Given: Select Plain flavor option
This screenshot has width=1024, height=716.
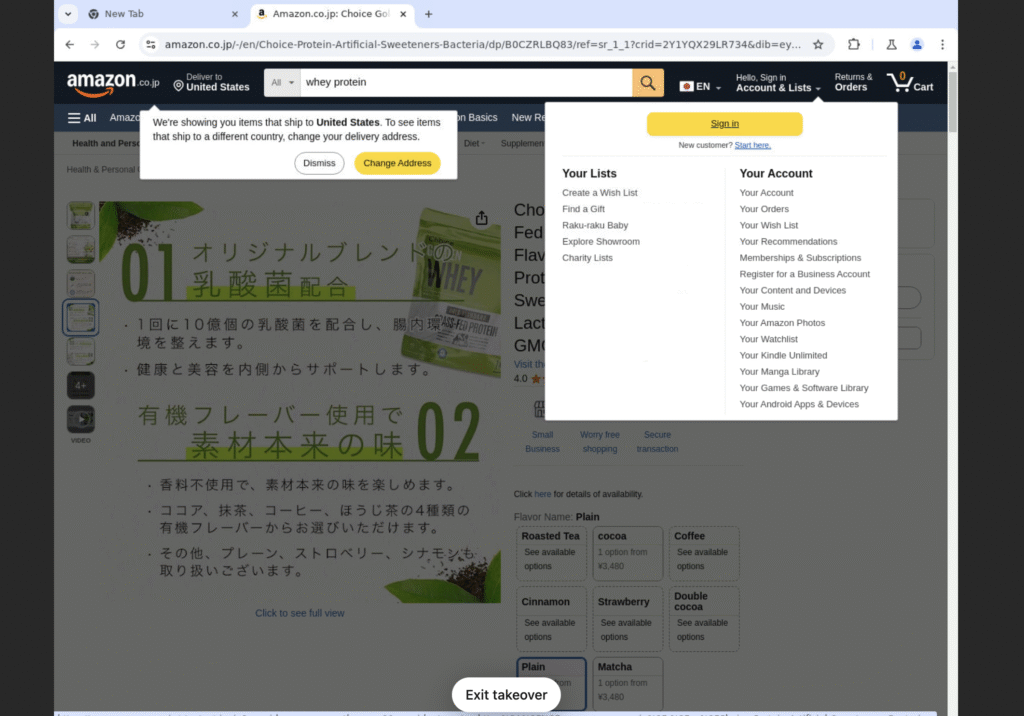Looking at the screenshot, I should (x=551, y=683).
